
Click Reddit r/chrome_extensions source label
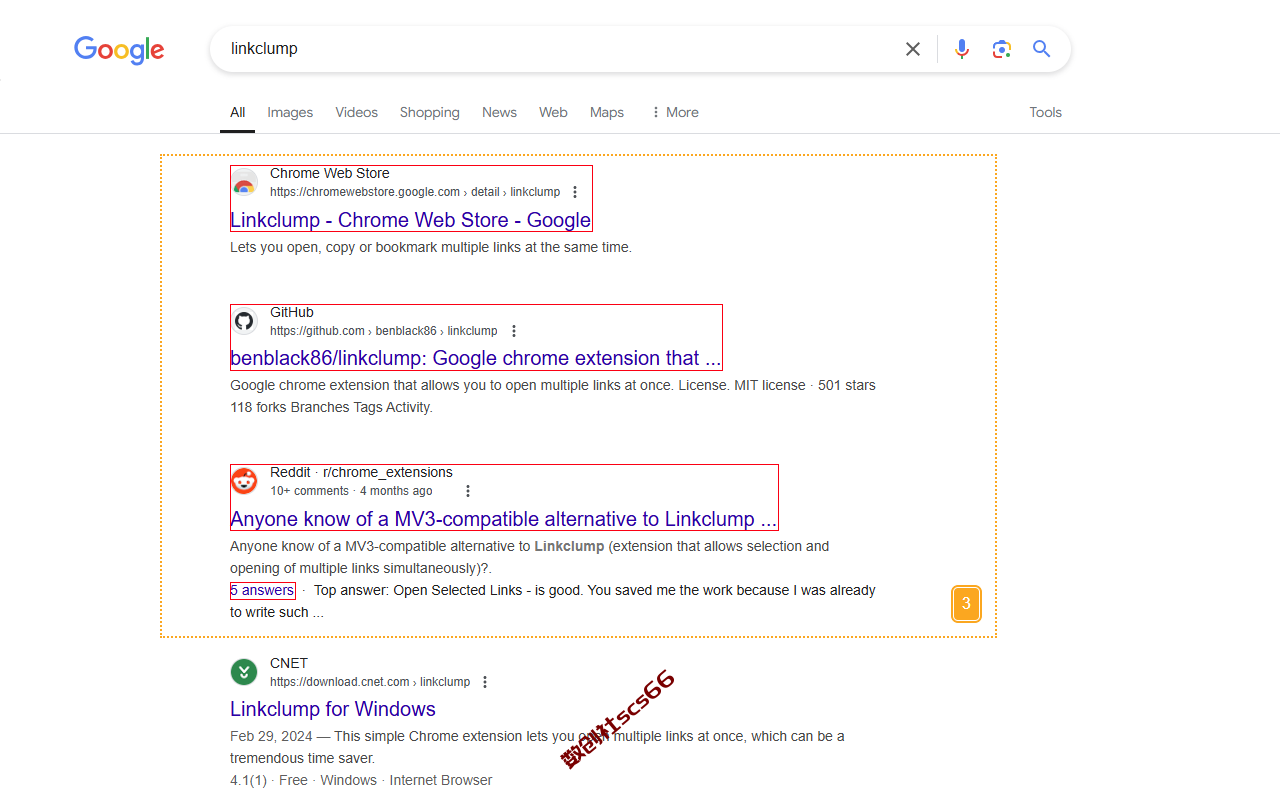pos(361,472)
